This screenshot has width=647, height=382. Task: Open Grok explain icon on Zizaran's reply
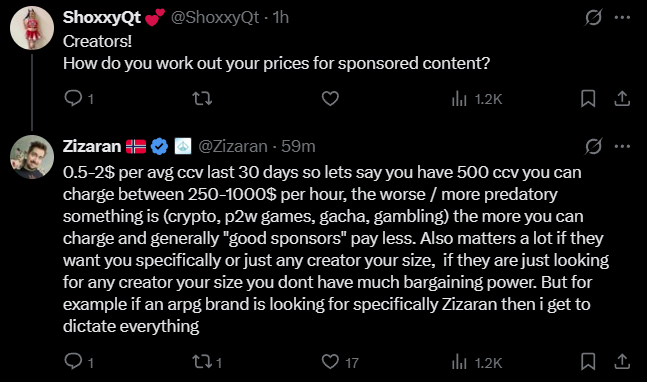(x=593, y=146)
